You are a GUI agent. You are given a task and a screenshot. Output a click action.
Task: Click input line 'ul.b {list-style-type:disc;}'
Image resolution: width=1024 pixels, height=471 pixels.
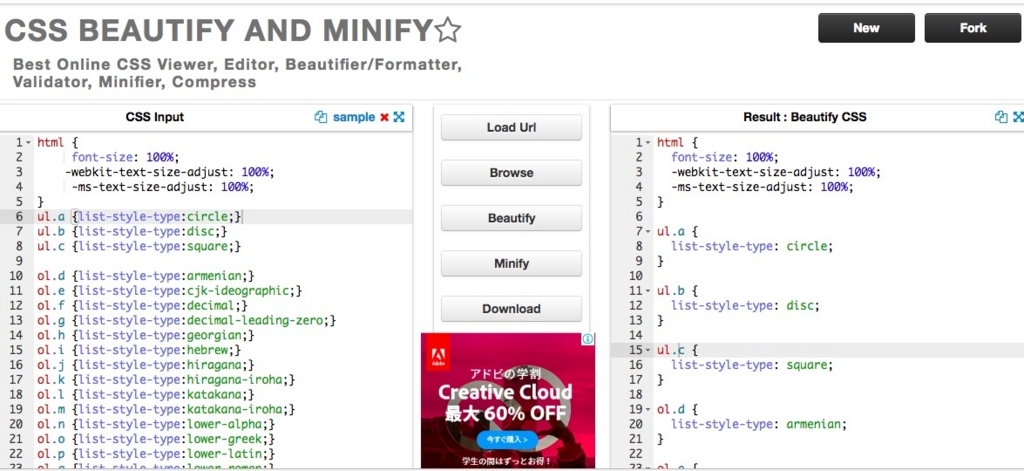tap(132, 231)
